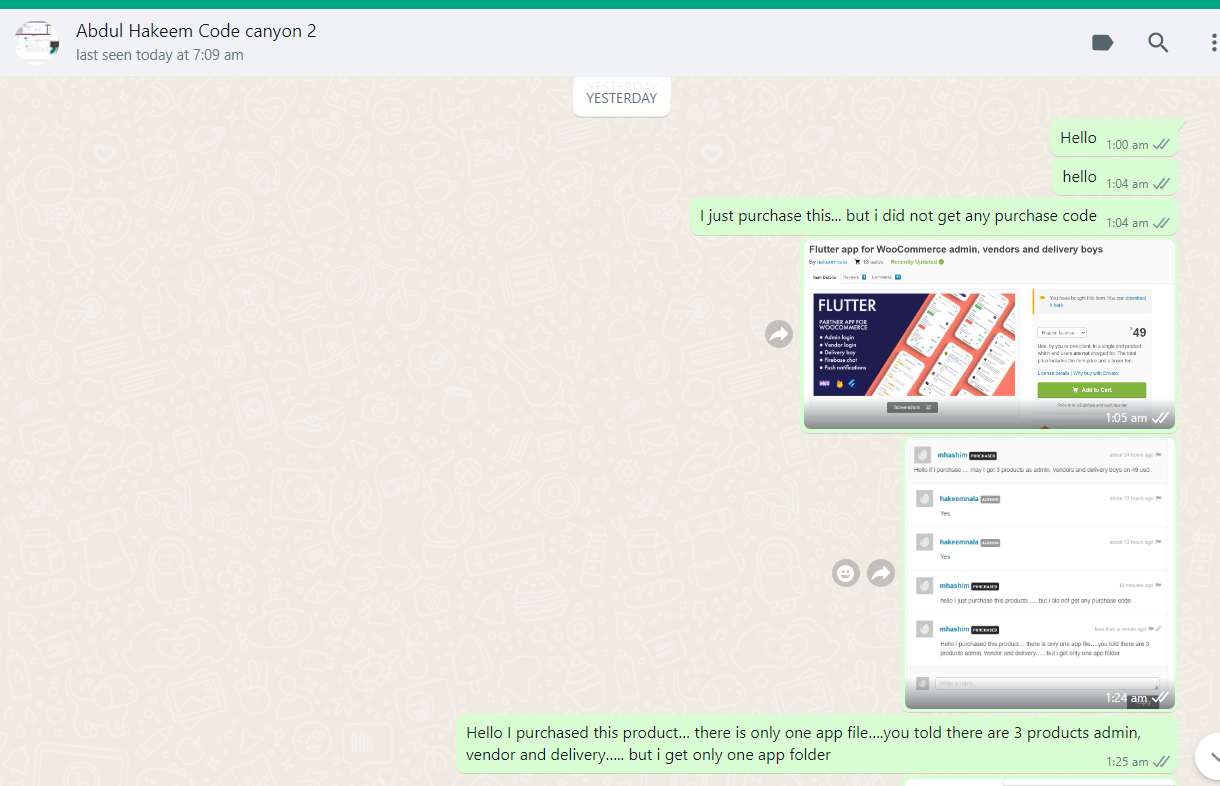
Task: Select the 'hello' message sent at 1:04 am
Action: (x=1116, y=179)
